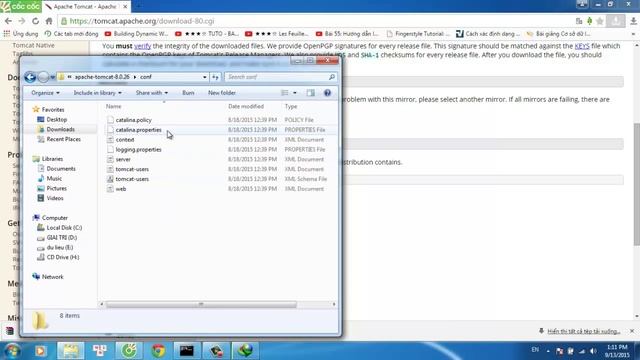640x360 pixels.
Task: Select the tomcat-users XML Schema file
Action: [132, 179]
